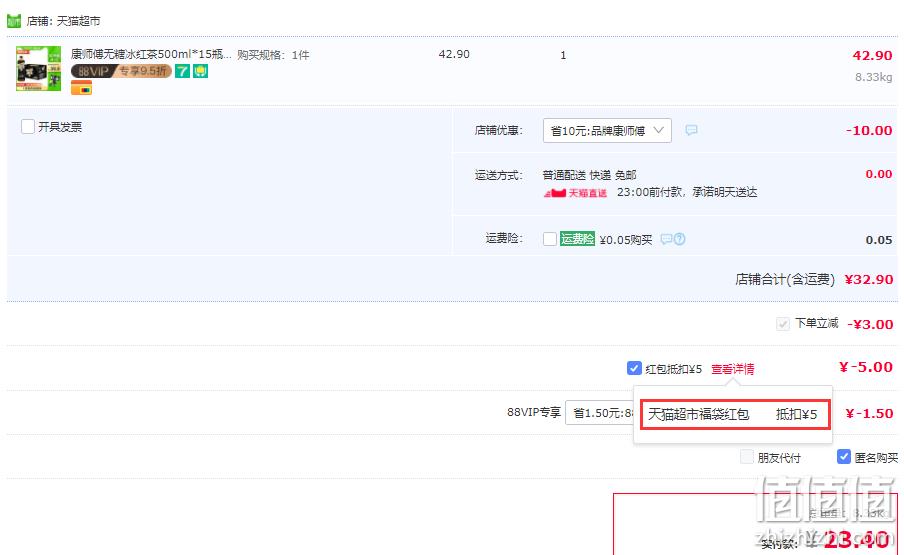The image size is (904, 555).
Task: Click the green shield guarantee icon
Action: 200,71
